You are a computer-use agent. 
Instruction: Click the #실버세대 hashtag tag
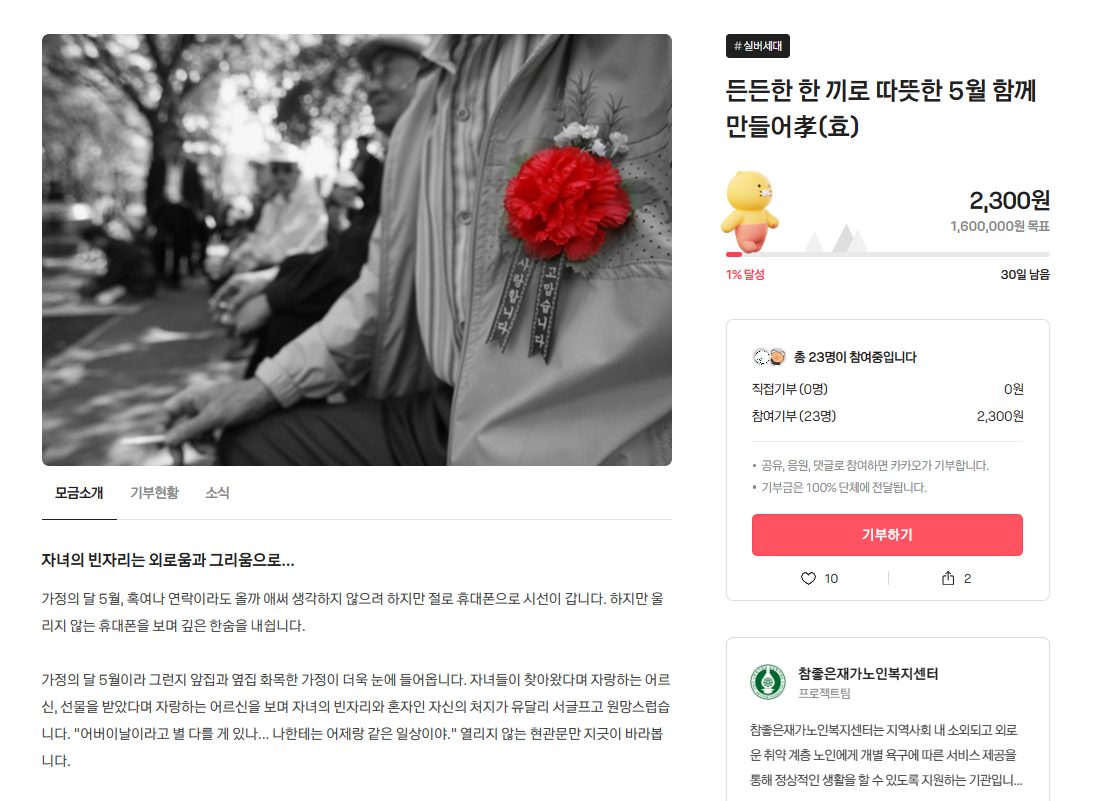758,46
